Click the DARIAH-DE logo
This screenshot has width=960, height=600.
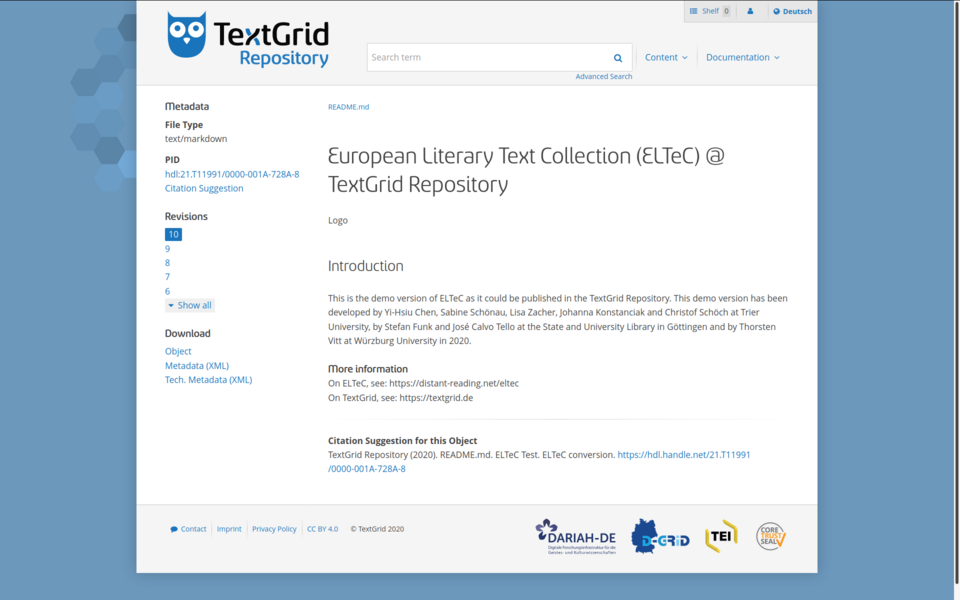[x=575, y=536]
